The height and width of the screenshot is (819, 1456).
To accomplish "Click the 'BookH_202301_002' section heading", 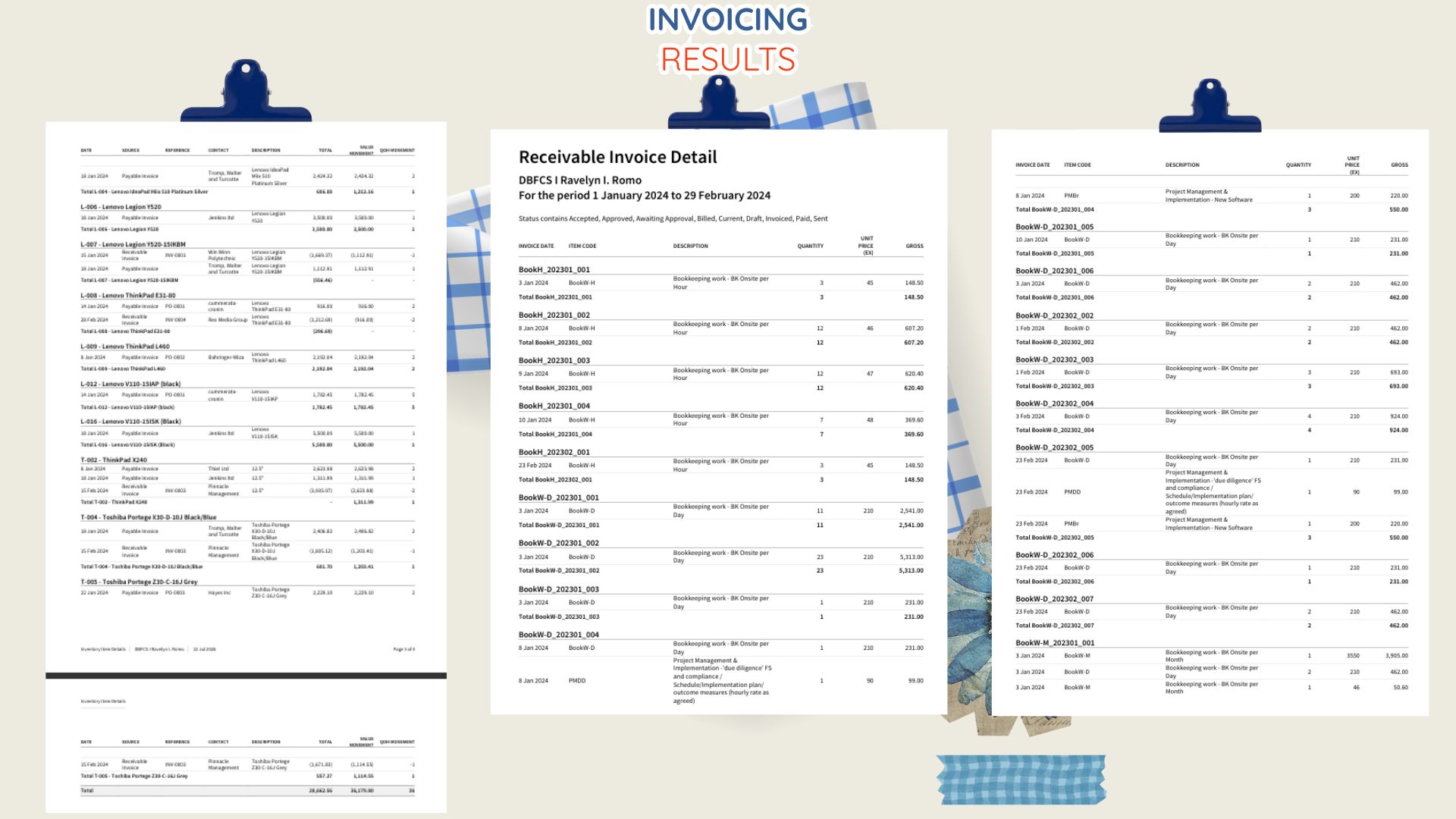I will click(554, 315).
